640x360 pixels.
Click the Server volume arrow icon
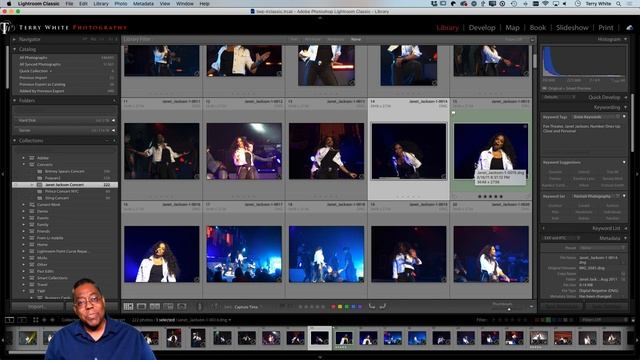coord(113,130)
